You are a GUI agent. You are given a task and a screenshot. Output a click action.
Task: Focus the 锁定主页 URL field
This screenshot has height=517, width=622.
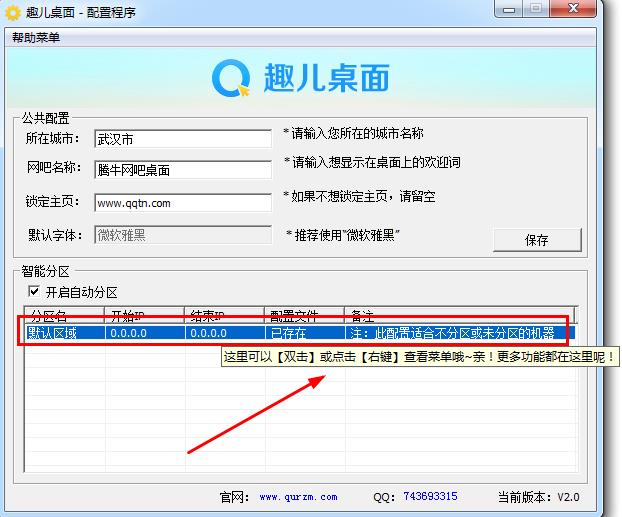tap(182, 203)
